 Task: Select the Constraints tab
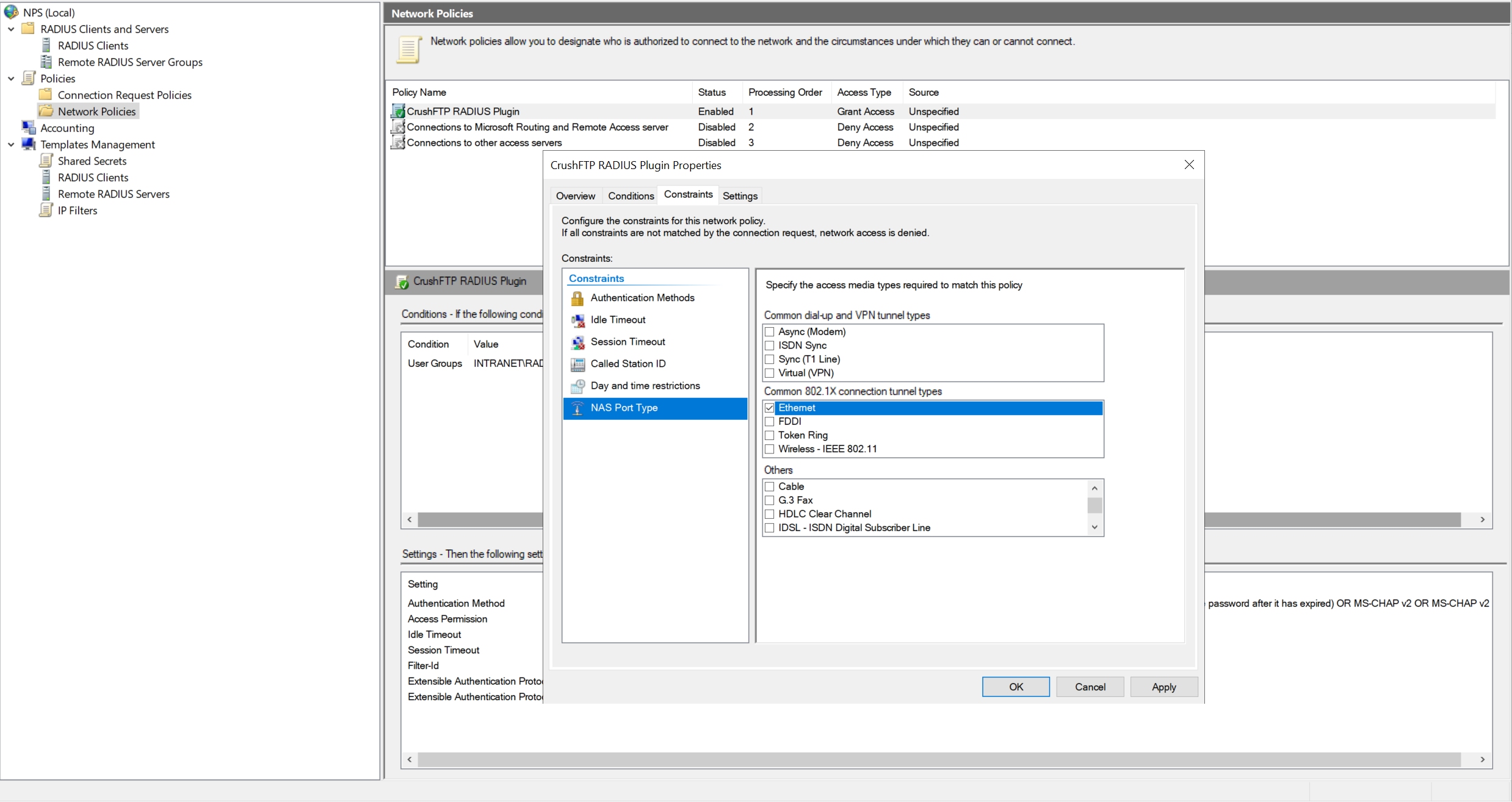click(x=688, y=194)
